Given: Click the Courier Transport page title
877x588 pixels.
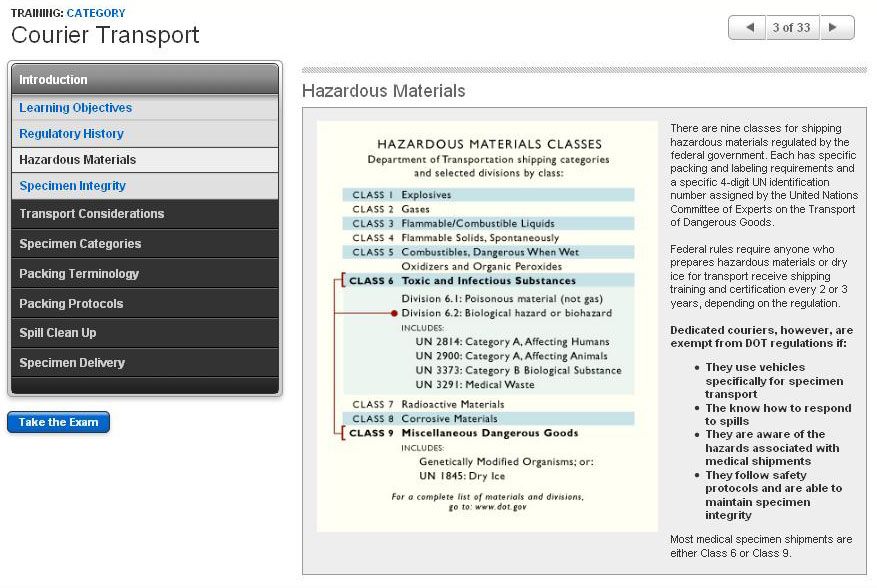Looking at the screenshot, I should coord(105,35).
